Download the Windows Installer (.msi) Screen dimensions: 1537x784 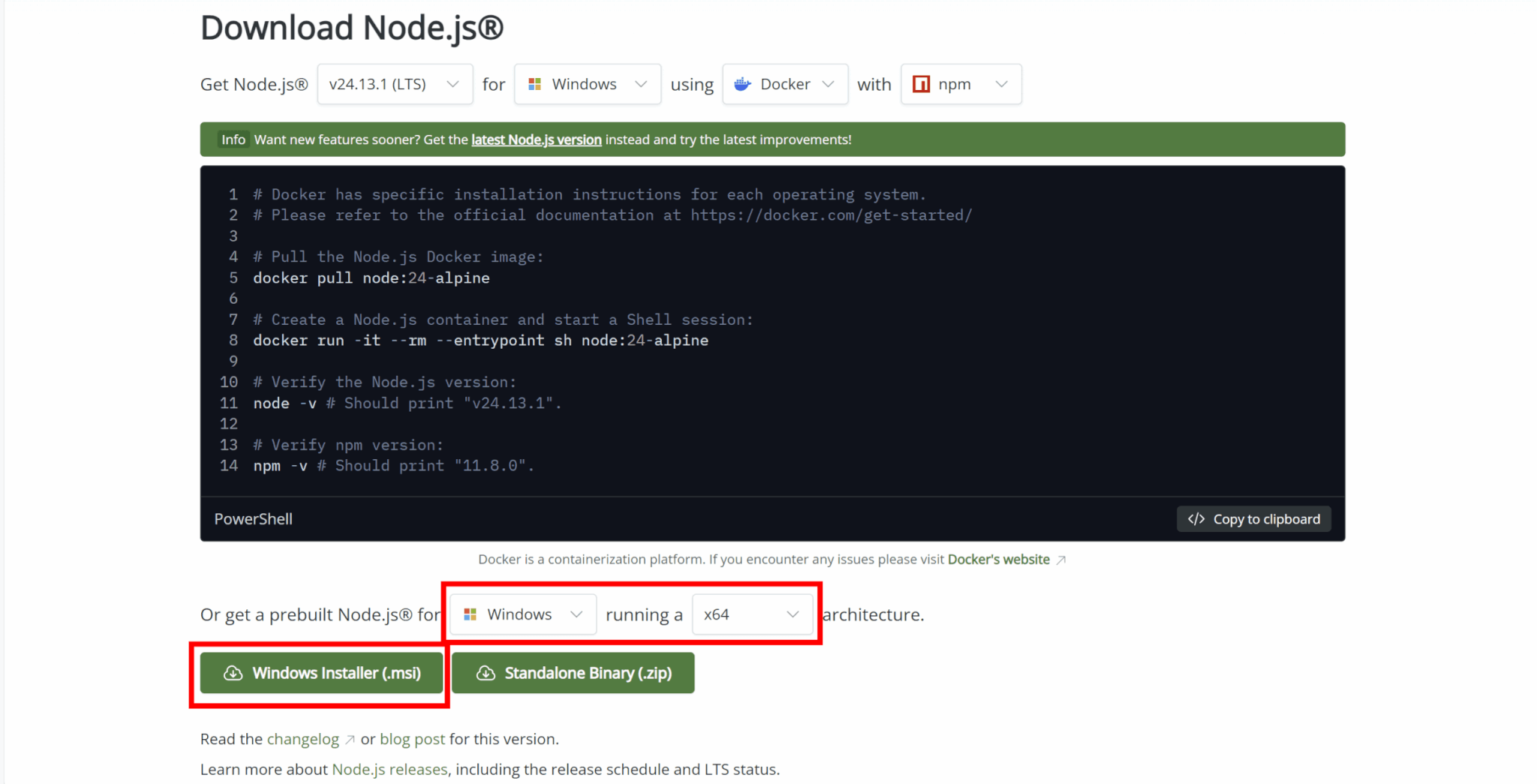click(322, 673)
